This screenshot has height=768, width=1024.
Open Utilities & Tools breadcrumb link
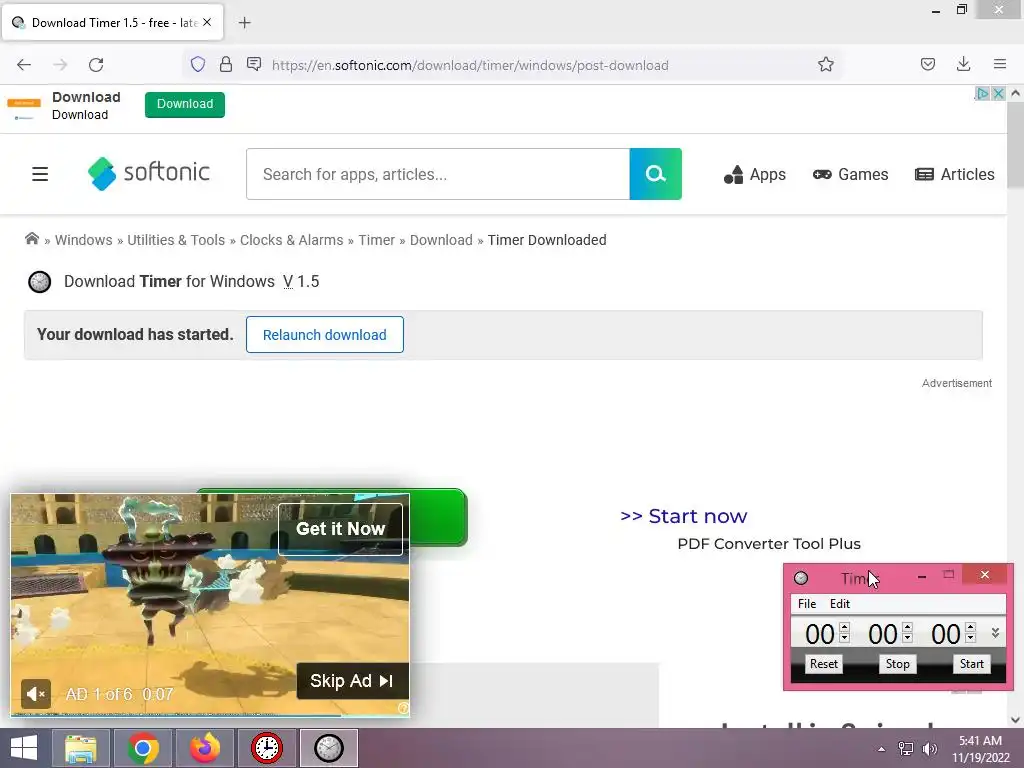click(176, 240)
